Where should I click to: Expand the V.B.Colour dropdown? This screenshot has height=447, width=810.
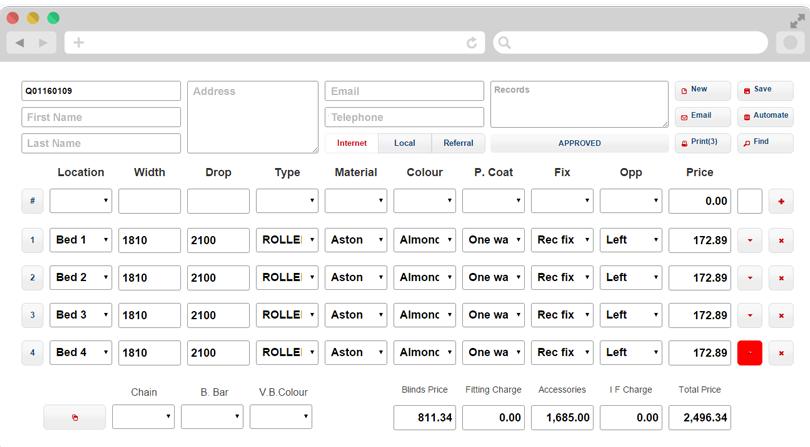click(281, 417)
